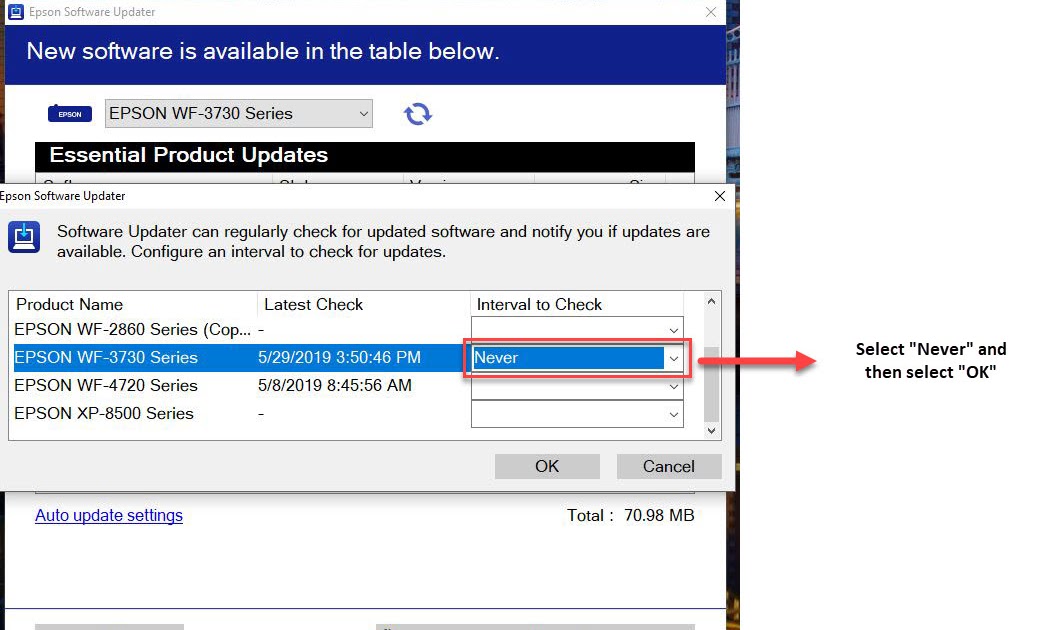Close the interval settings dialog

tap(719, 196)
